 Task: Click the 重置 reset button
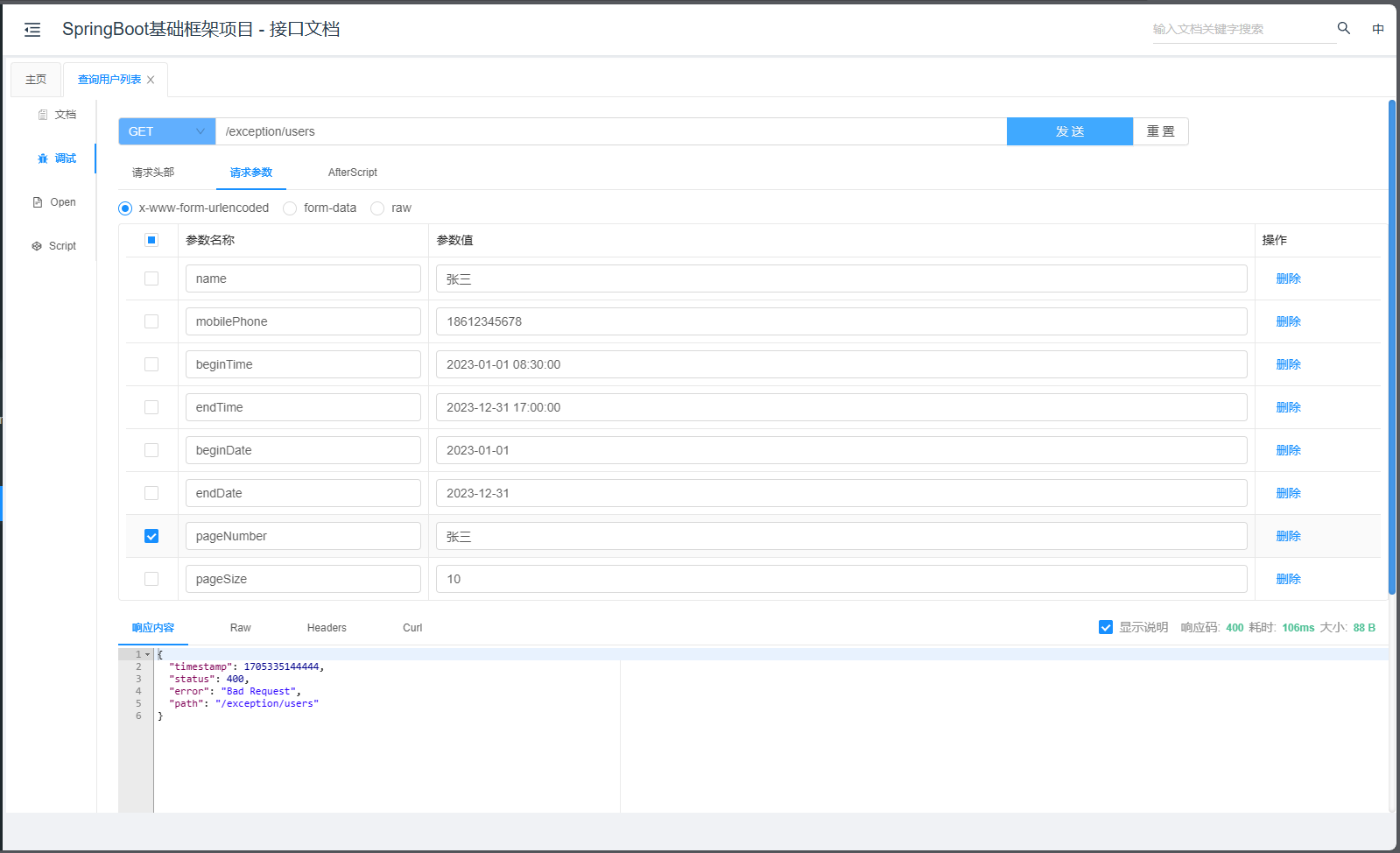click(x=1161, y=131)
